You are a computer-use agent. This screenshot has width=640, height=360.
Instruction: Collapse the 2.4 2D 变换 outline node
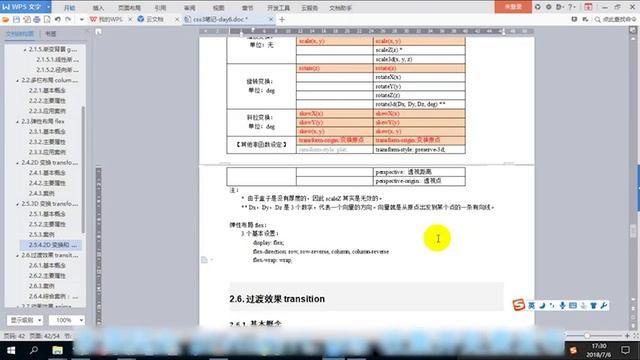[18, 163]
